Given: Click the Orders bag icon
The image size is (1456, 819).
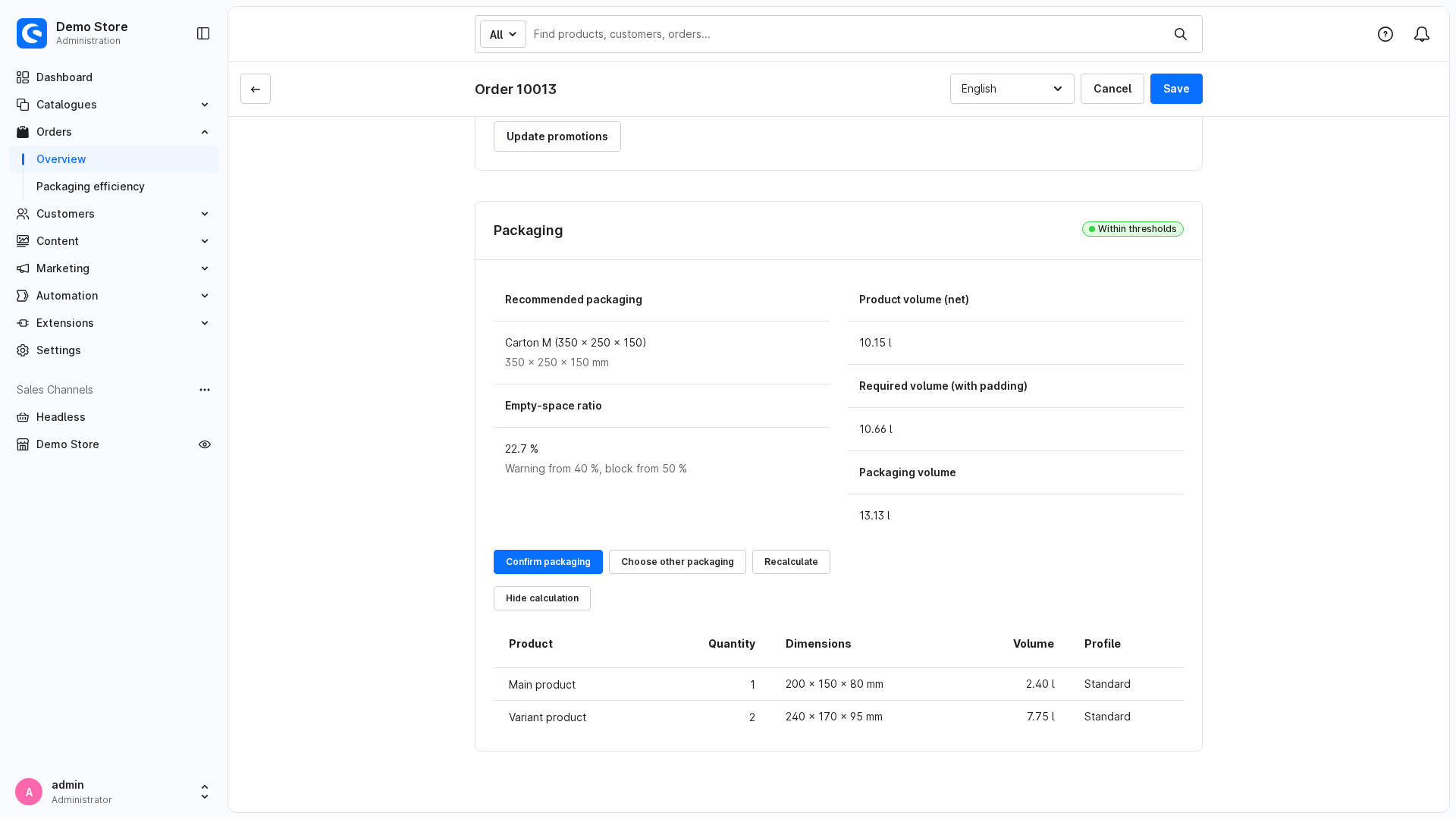Looking at the screenshot, I should 23,132.
